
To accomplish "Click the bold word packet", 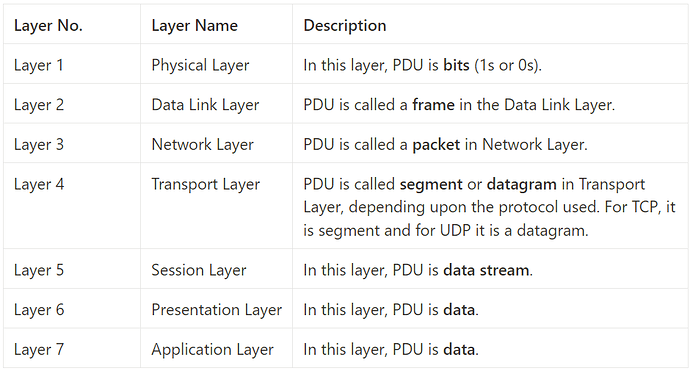I will click(x=436, y=144).
